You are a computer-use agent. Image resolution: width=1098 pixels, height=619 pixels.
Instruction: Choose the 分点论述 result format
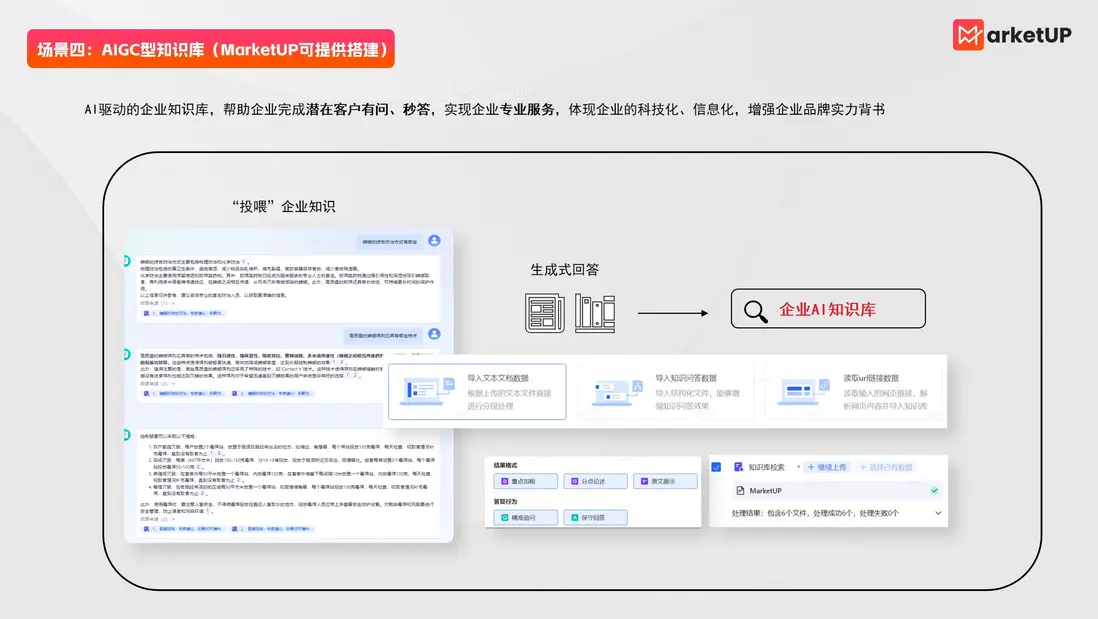(595, 481)
